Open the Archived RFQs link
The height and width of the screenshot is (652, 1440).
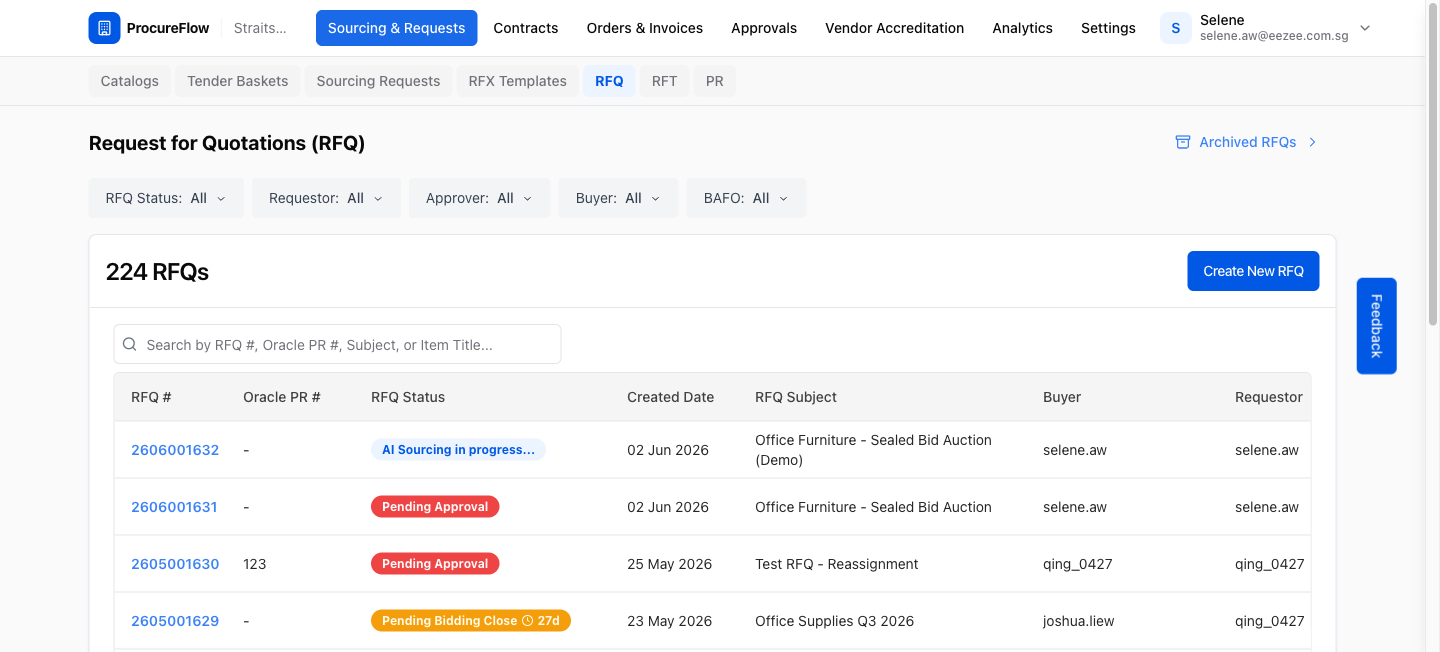1247,142
